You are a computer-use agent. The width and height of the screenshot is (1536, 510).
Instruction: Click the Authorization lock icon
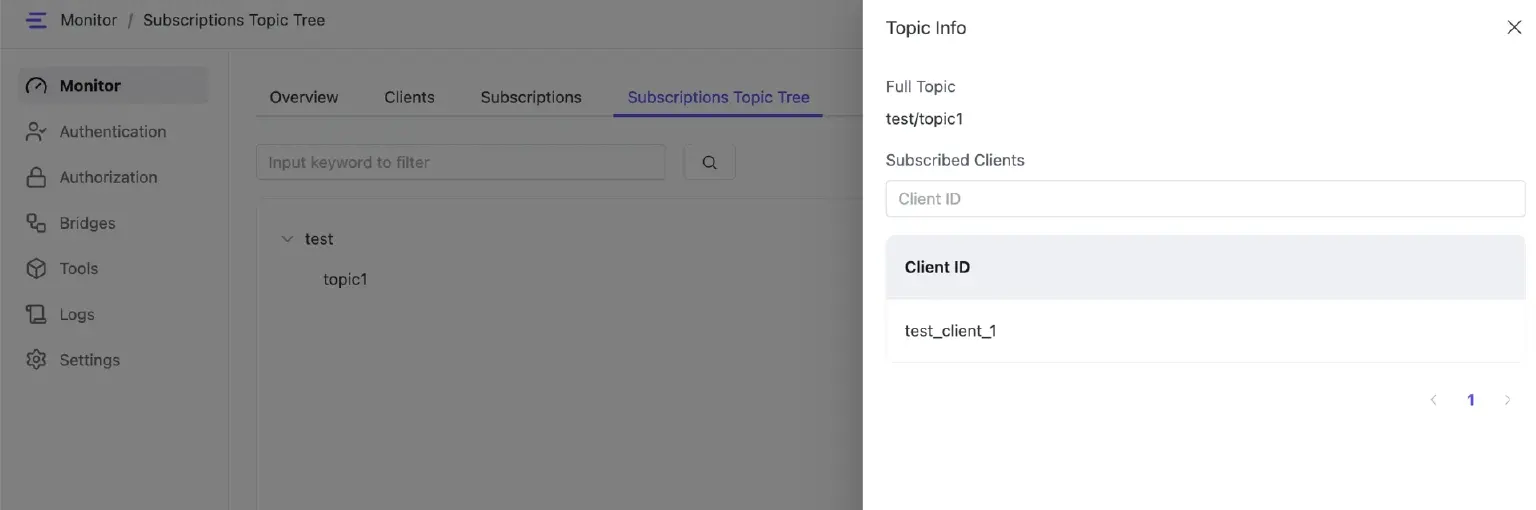(x=36, y=178)
